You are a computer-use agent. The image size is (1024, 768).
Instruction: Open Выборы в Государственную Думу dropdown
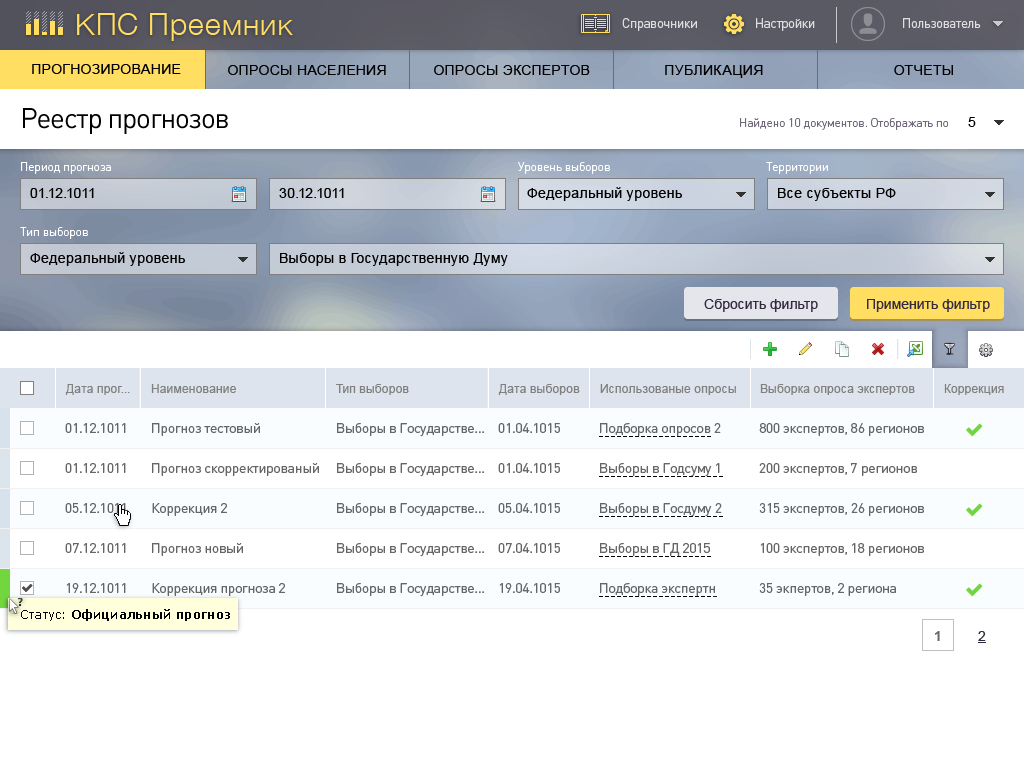coord(636,259)
